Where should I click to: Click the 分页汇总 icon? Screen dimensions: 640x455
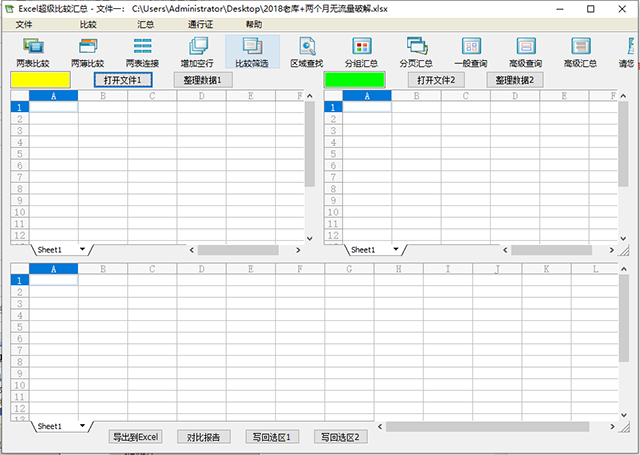(416, 52)
